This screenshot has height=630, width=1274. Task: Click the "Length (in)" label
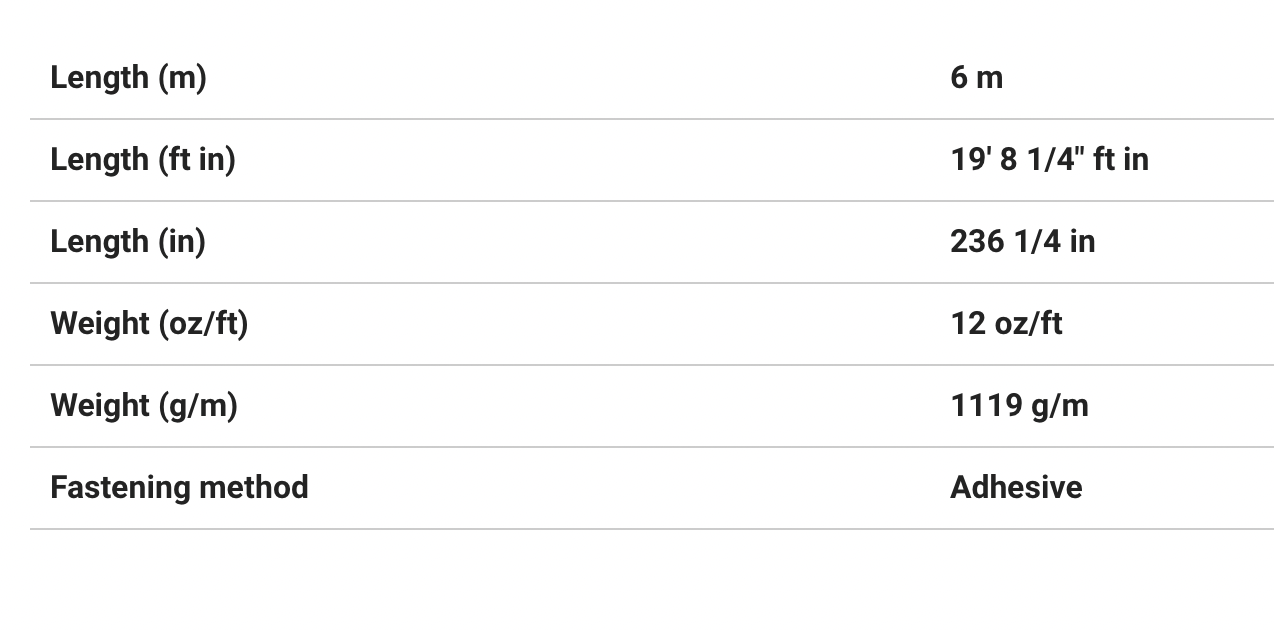(x=127, y=241)
